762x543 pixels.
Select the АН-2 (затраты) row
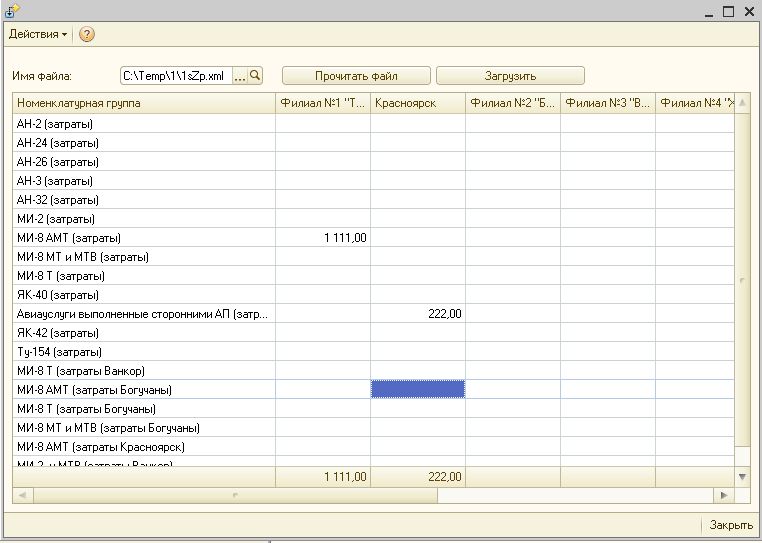click(373, 123)
